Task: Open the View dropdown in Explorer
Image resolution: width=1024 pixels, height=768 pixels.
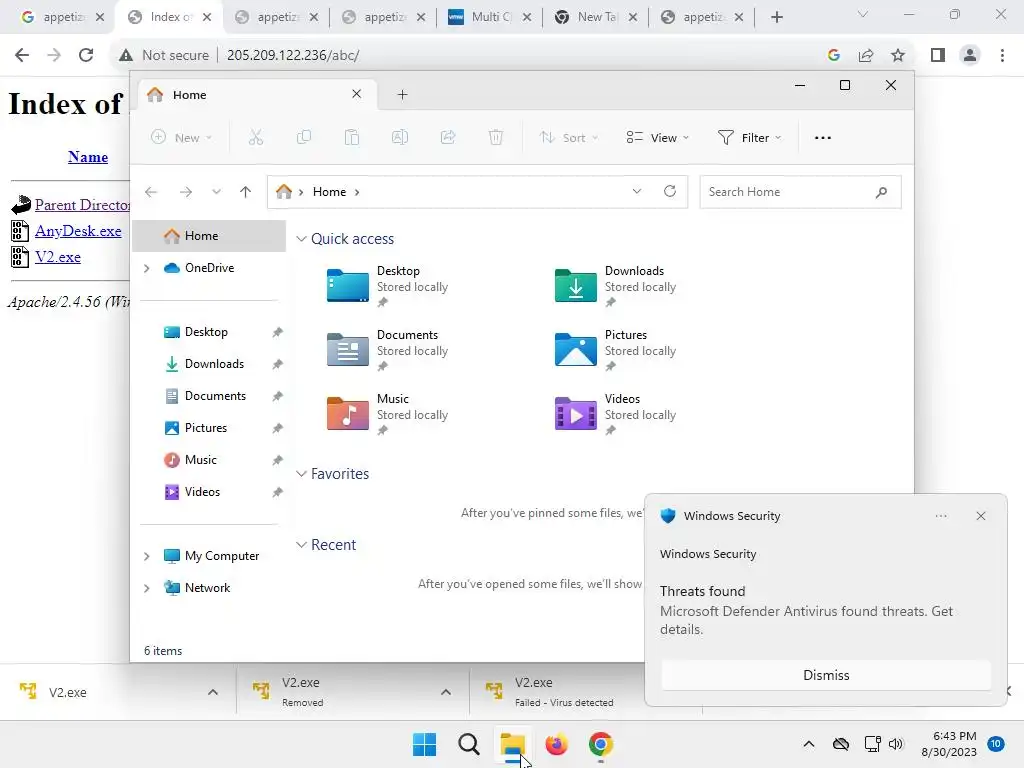Action: click(657, 137)
